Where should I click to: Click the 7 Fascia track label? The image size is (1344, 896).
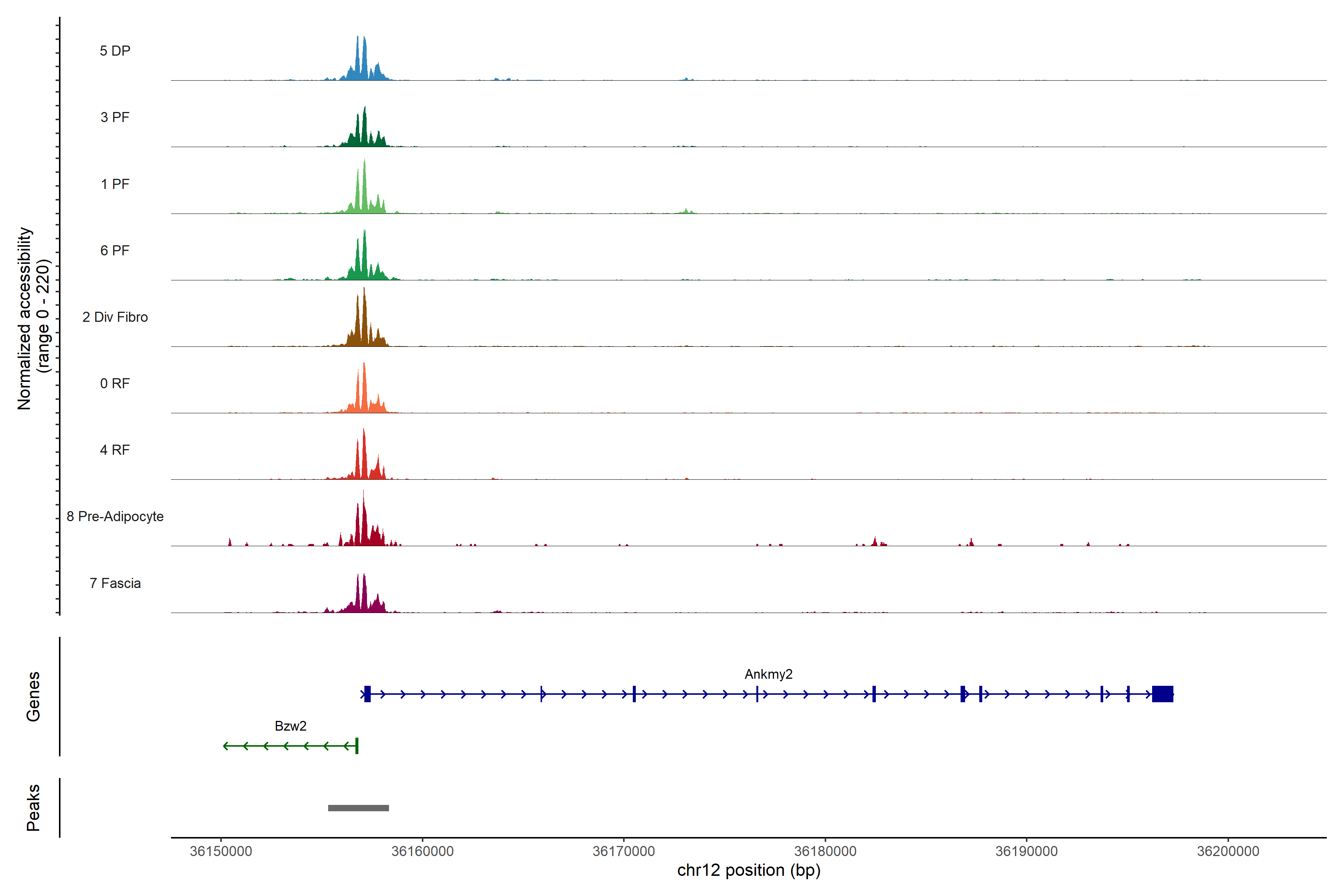(115, 583)
